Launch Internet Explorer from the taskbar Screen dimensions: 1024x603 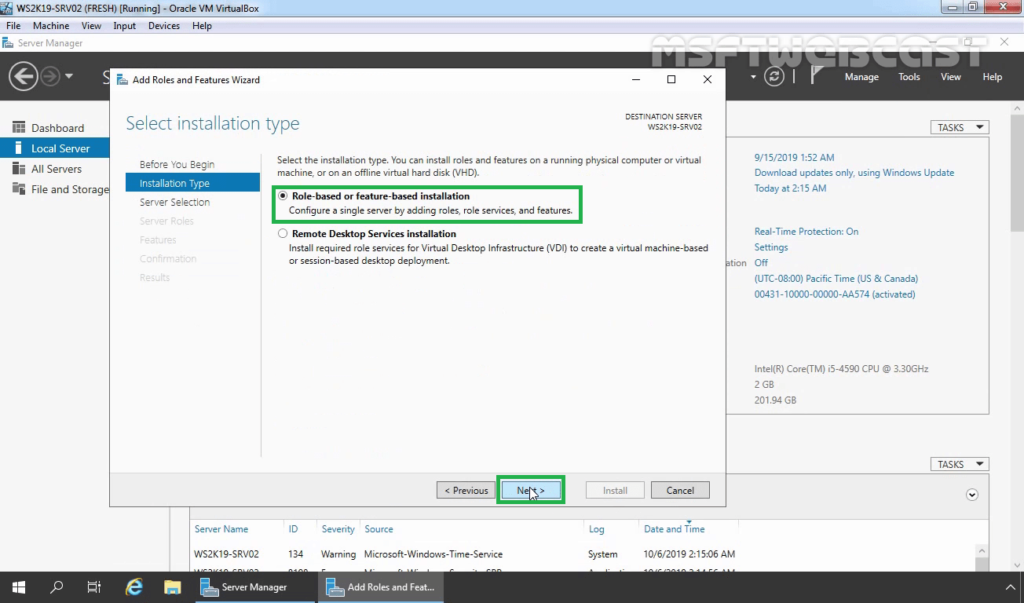coord(134,587)
